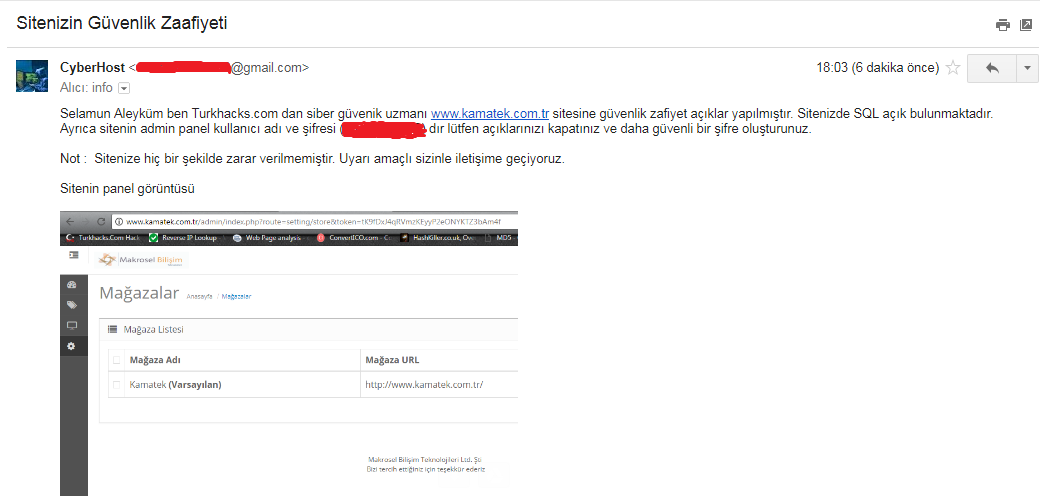Click the CyberHost sender avatar
Screen dimensions: 1040x504
(x=32, y=76)
